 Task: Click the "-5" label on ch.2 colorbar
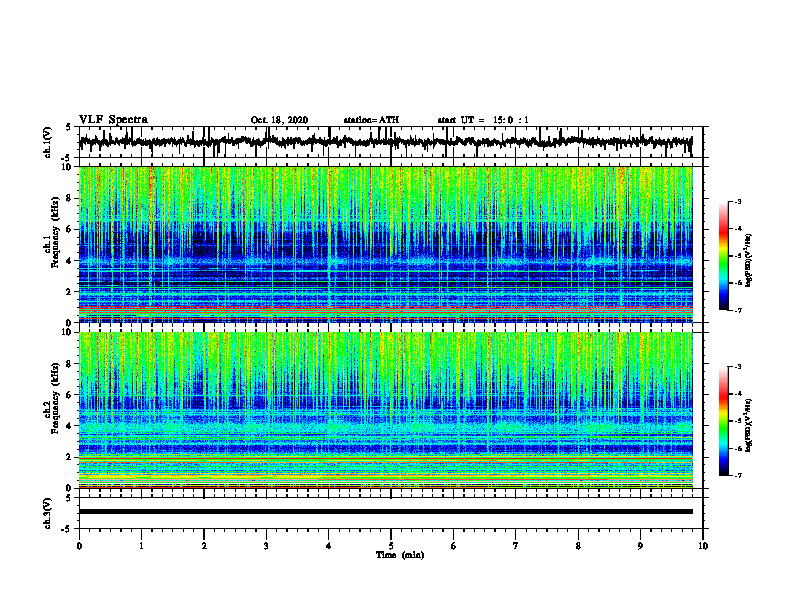click(x=738, y=421)
